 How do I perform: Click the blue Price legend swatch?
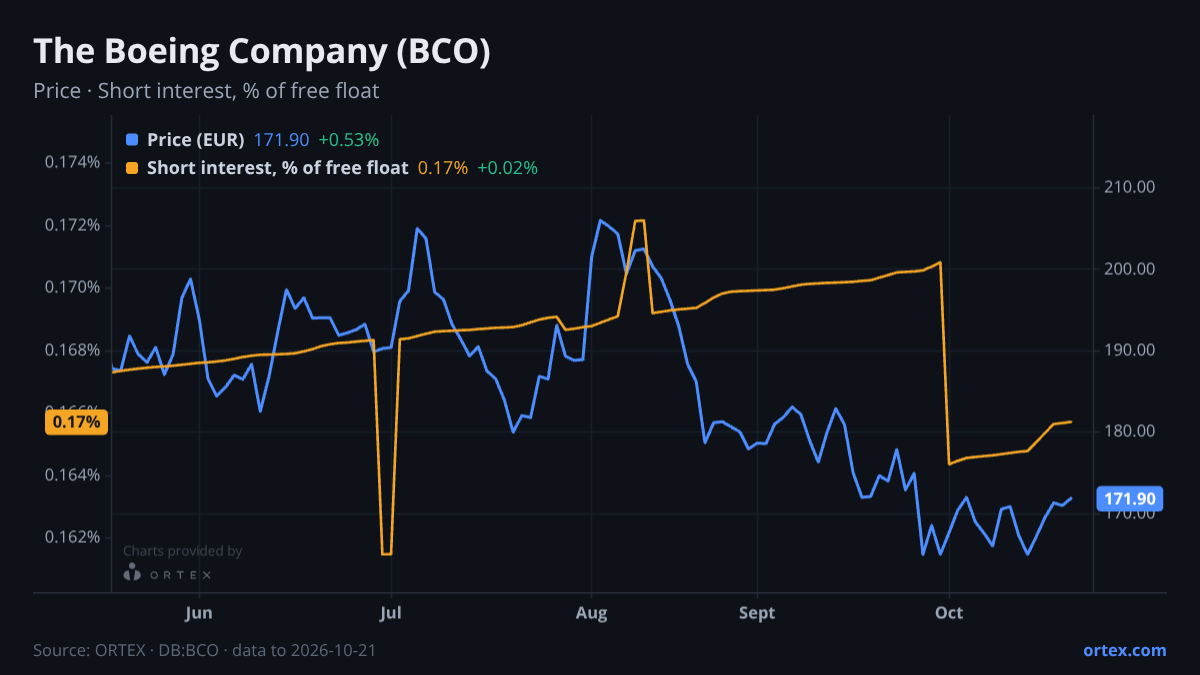pyautogui.click(x=132, y=140)
